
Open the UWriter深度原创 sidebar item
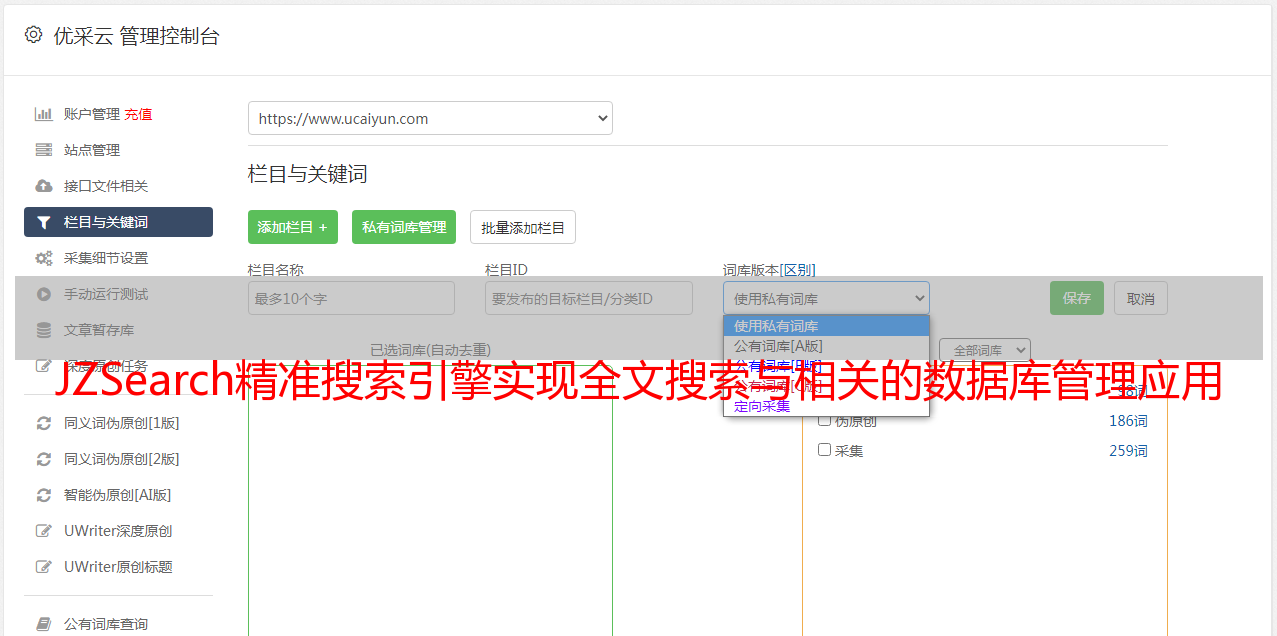click(x=118, y=531)
